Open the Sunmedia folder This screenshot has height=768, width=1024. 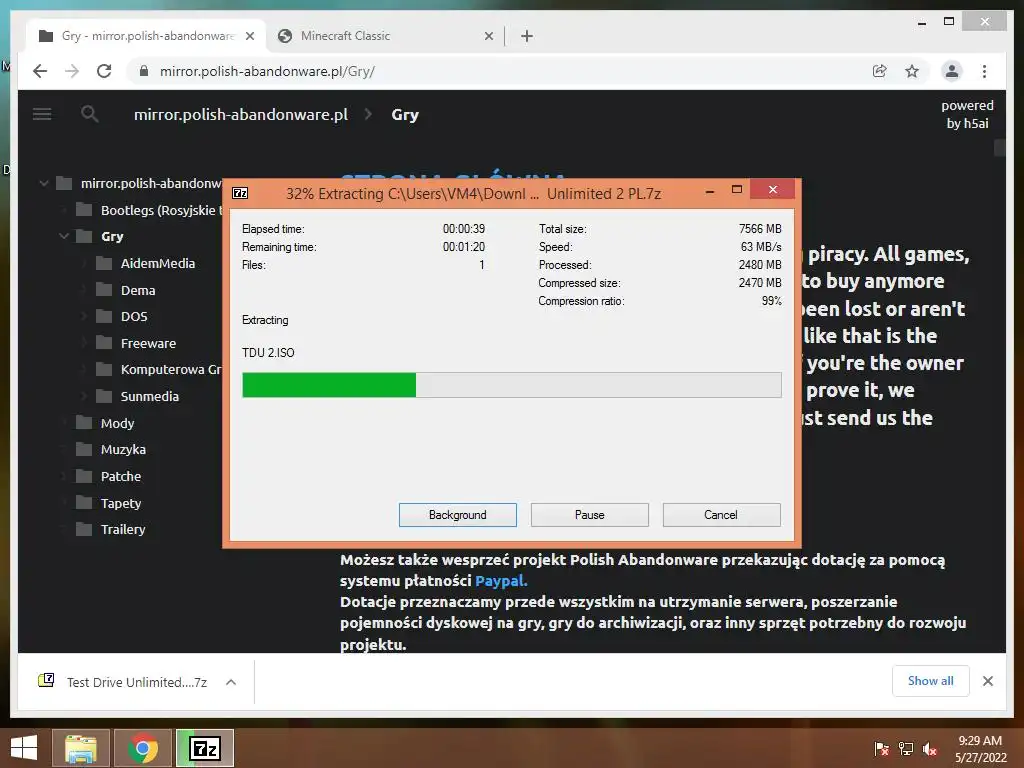[150, 396]
